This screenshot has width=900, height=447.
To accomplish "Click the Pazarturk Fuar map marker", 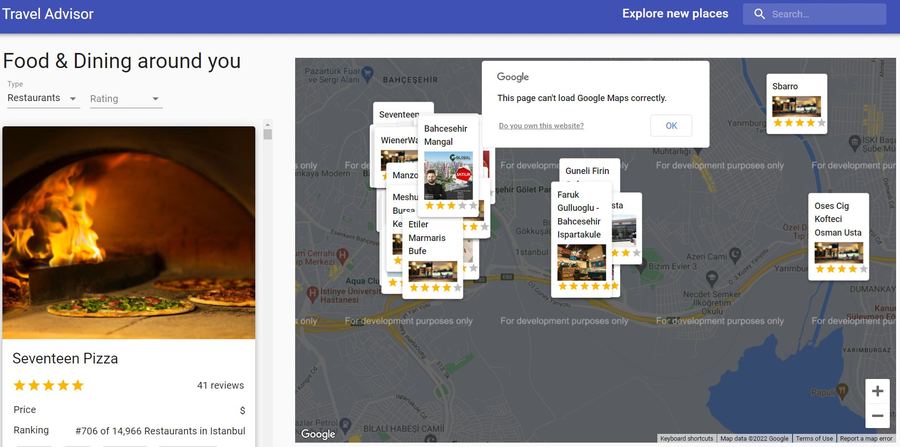I will click(367, 73).
